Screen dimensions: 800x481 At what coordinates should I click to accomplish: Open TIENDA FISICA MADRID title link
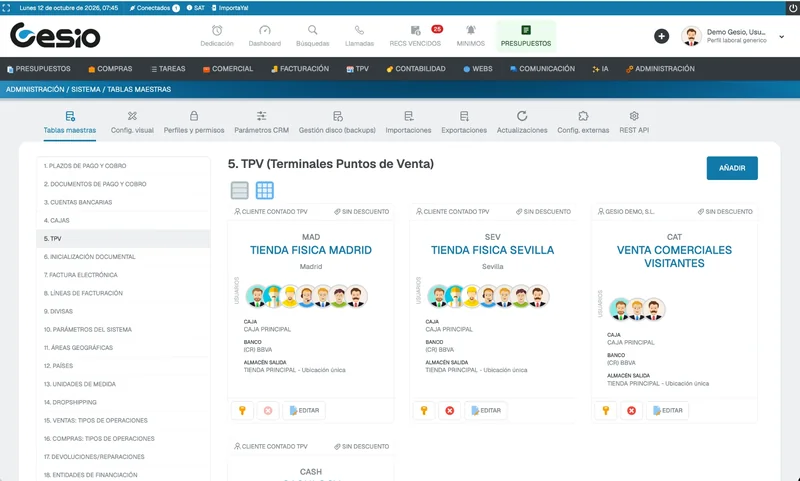click(x=311, y=250)
